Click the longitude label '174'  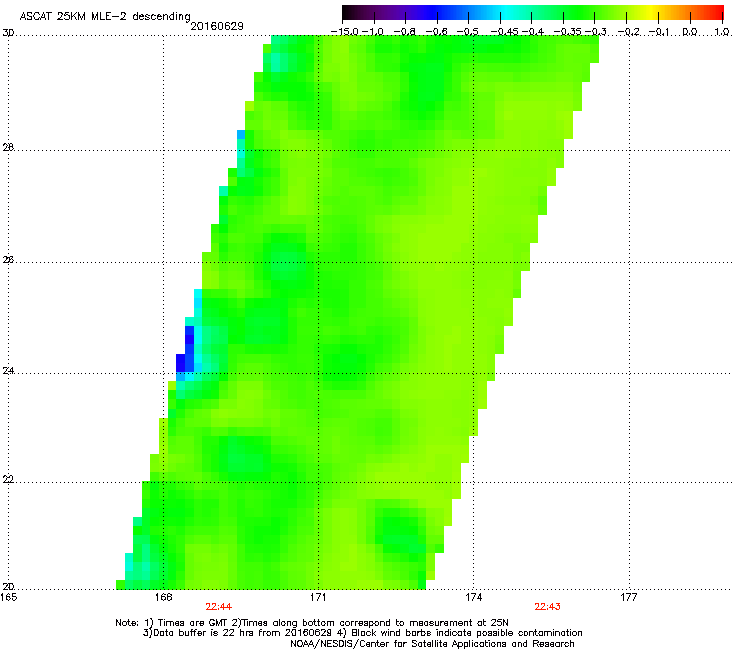pos(473,597)
